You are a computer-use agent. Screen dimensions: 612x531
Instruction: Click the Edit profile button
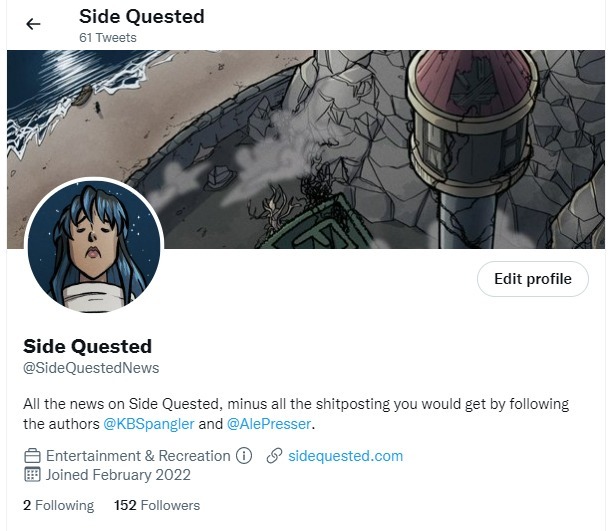click(x=533, y=279)
